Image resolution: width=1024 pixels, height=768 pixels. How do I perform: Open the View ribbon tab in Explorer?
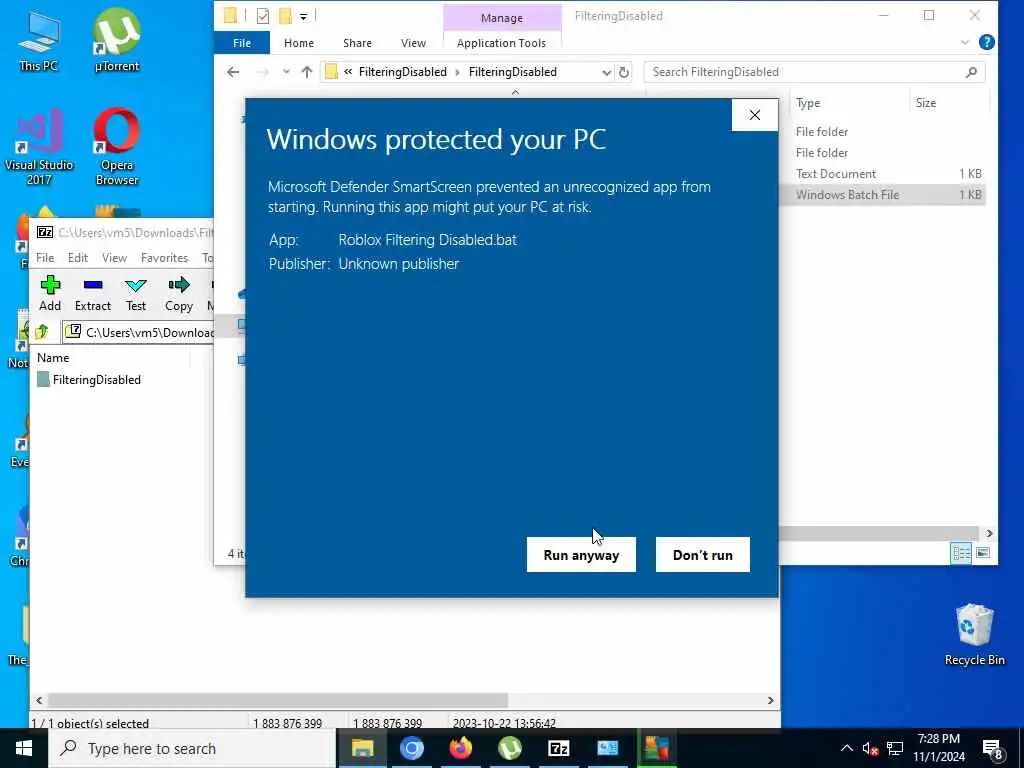413,43
